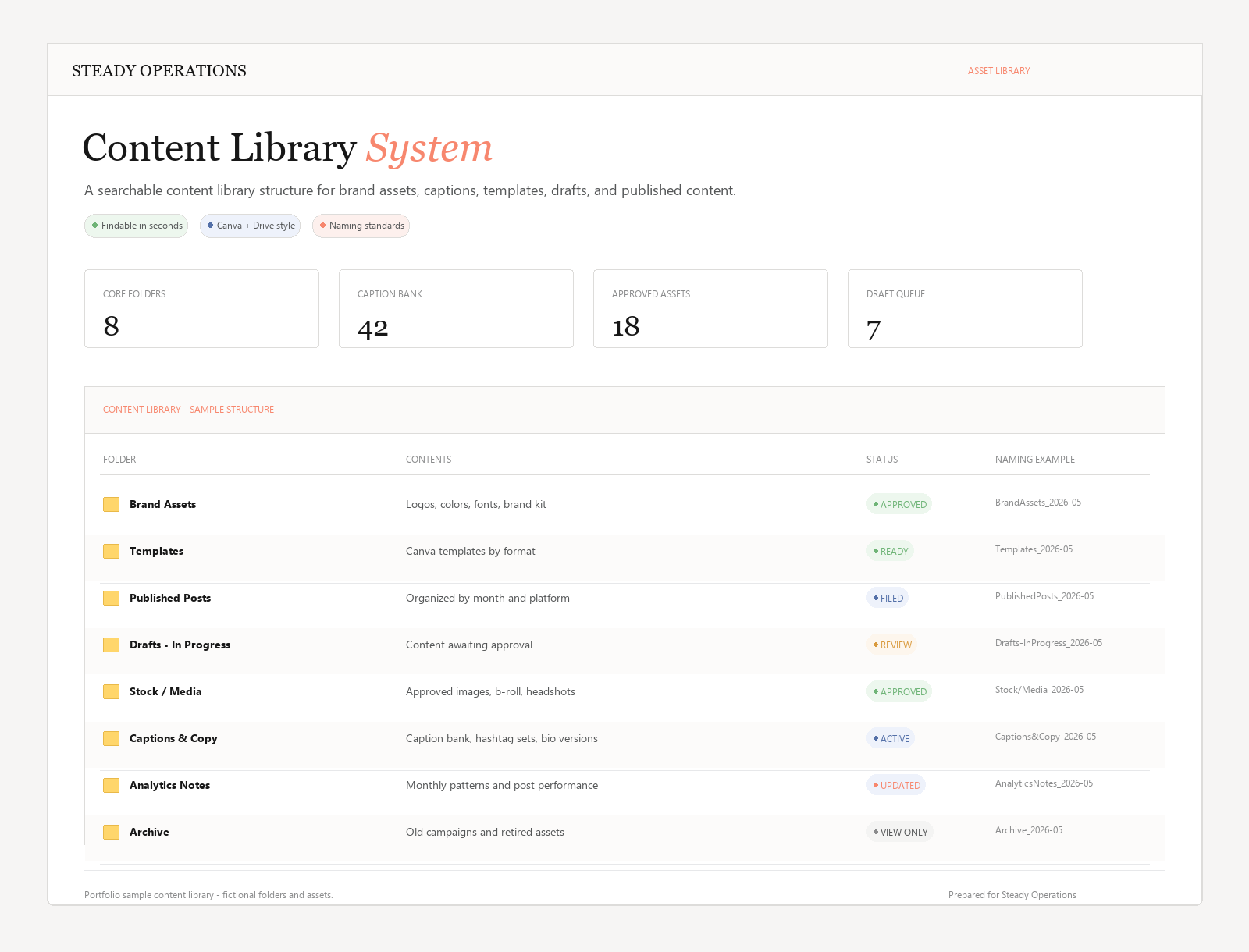This screenshot has height=952, width=1249.
Task: Open the APPROVED ASSETS stat card
Action: tap(710, 308)
